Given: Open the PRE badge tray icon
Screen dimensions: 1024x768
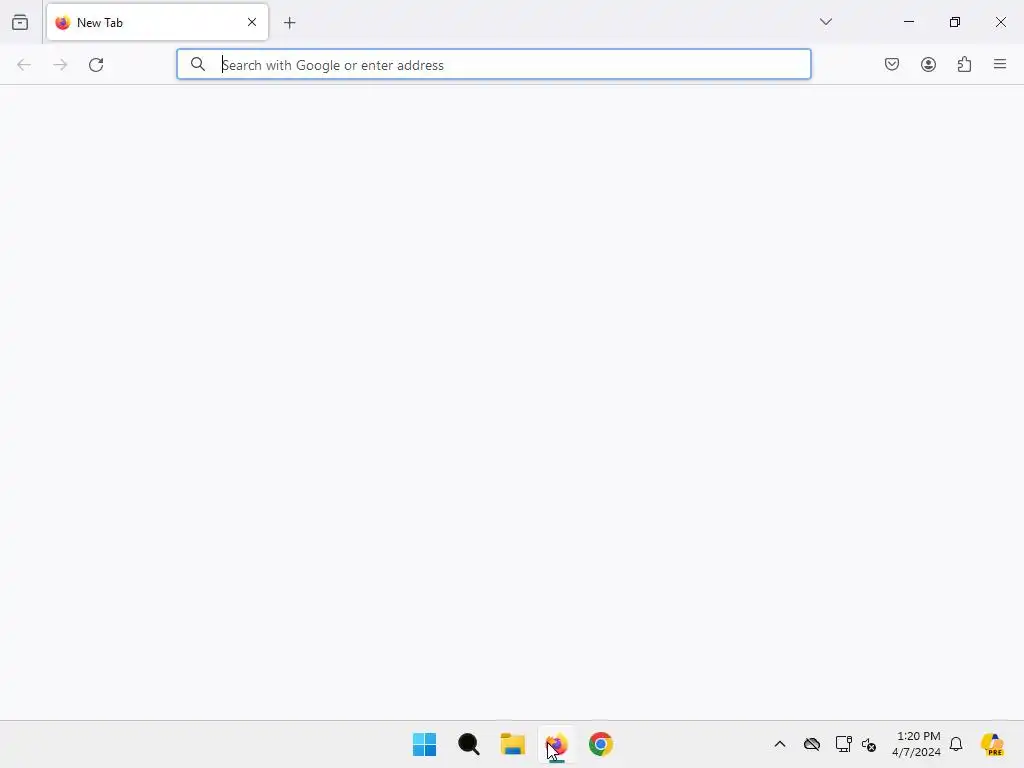Looking at the screenshot, I should [x=992, y=744].
